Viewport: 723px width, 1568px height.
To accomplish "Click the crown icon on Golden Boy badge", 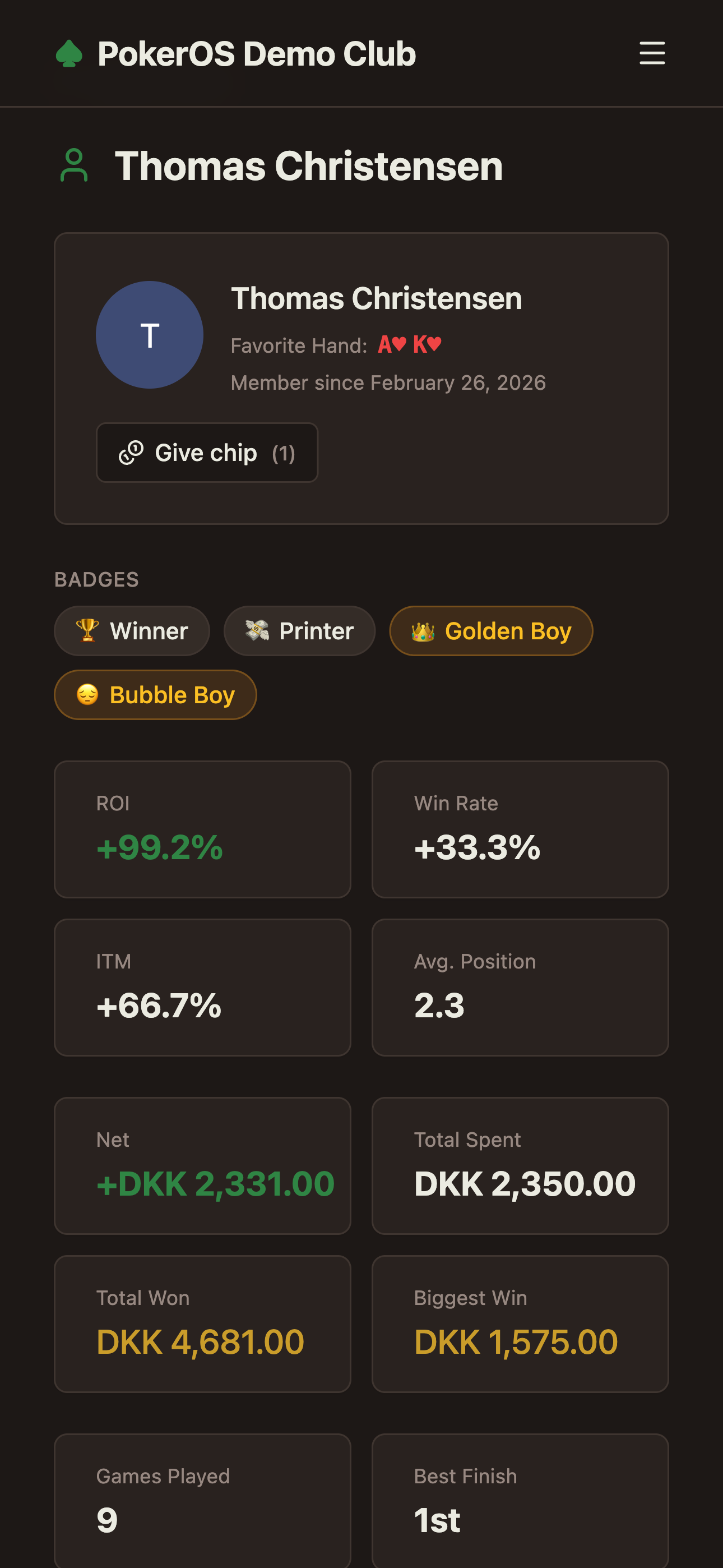I will [423, 630].
